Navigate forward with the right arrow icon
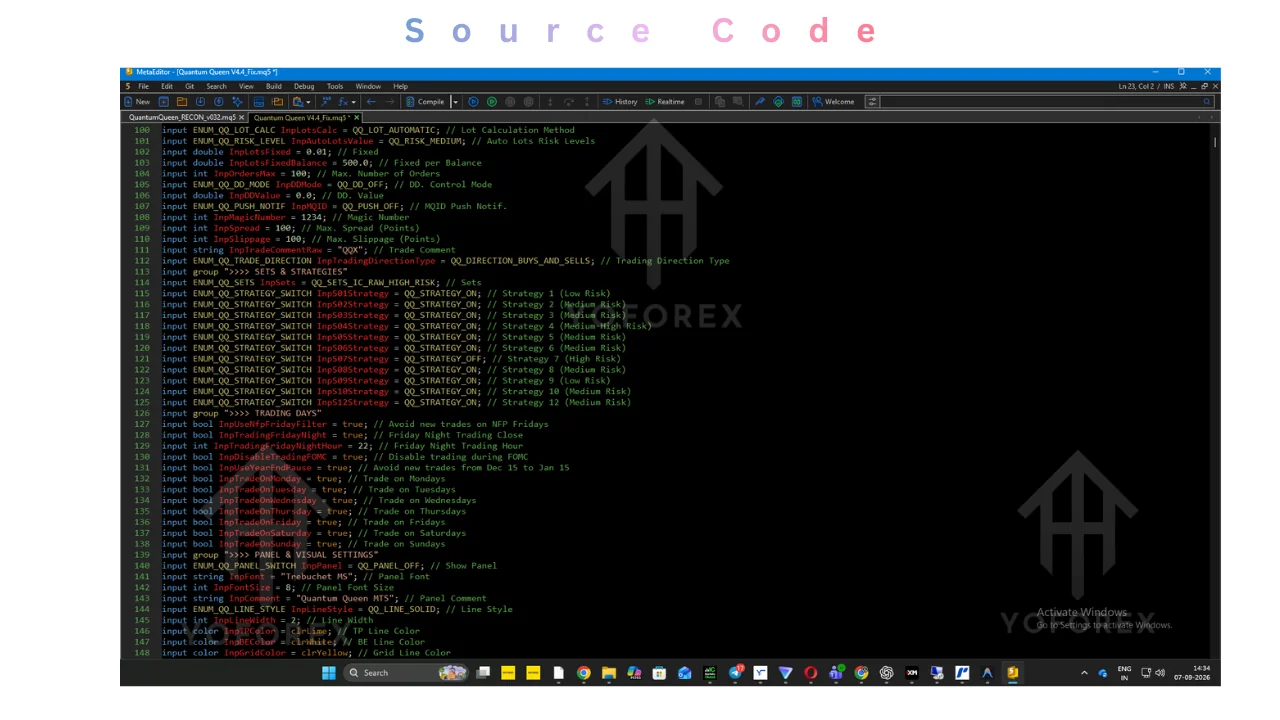The width and height of the screenshot is (1280, 720). (390, 101)
